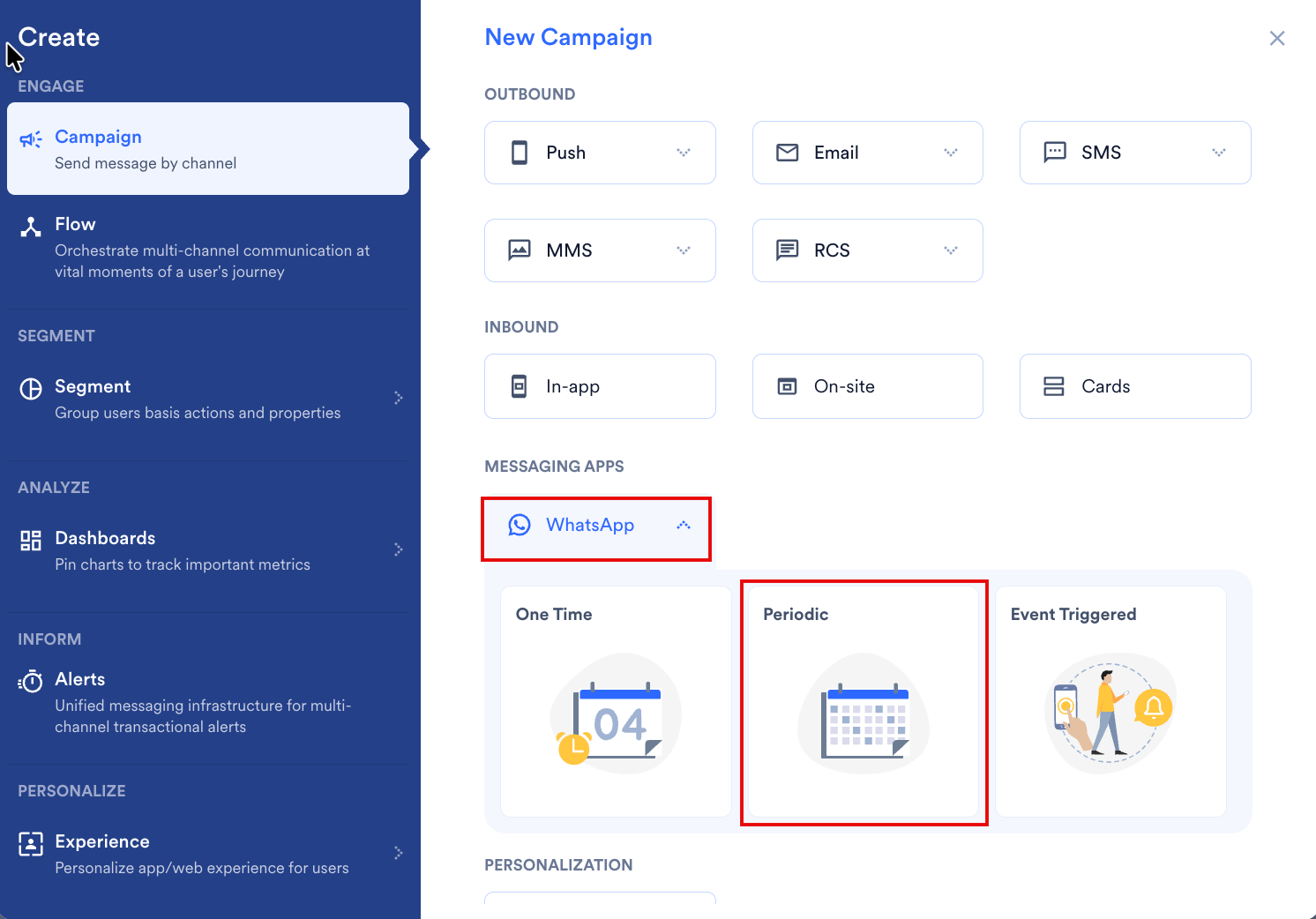Expand the Push channel dropdown chevron
Screen dimensions: 1316x919
684,153
